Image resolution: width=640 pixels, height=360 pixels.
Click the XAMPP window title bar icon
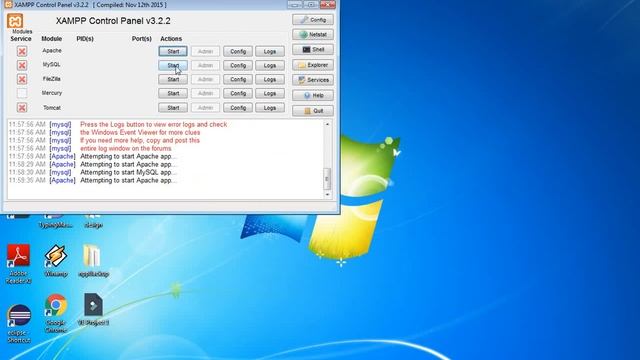click(8, 4)
